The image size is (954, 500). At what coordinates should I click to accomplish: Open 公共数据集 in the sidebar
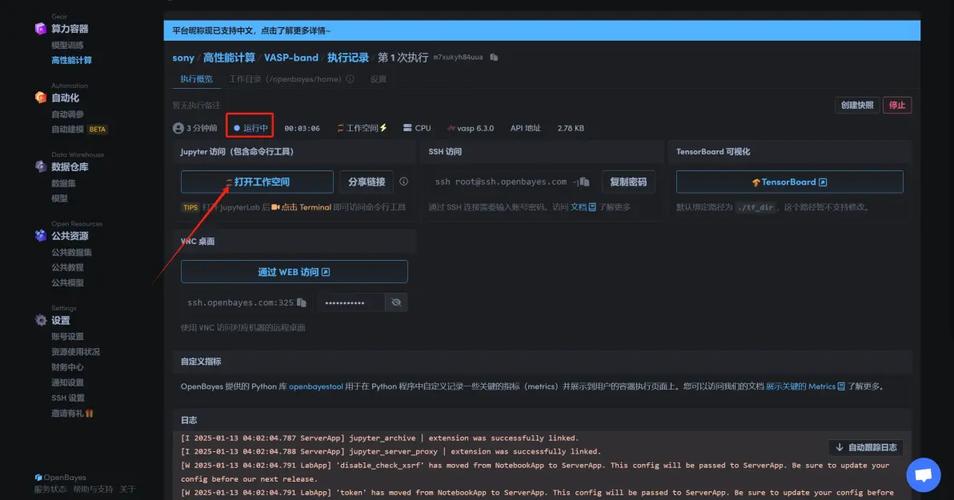click(x=72, y=252)
